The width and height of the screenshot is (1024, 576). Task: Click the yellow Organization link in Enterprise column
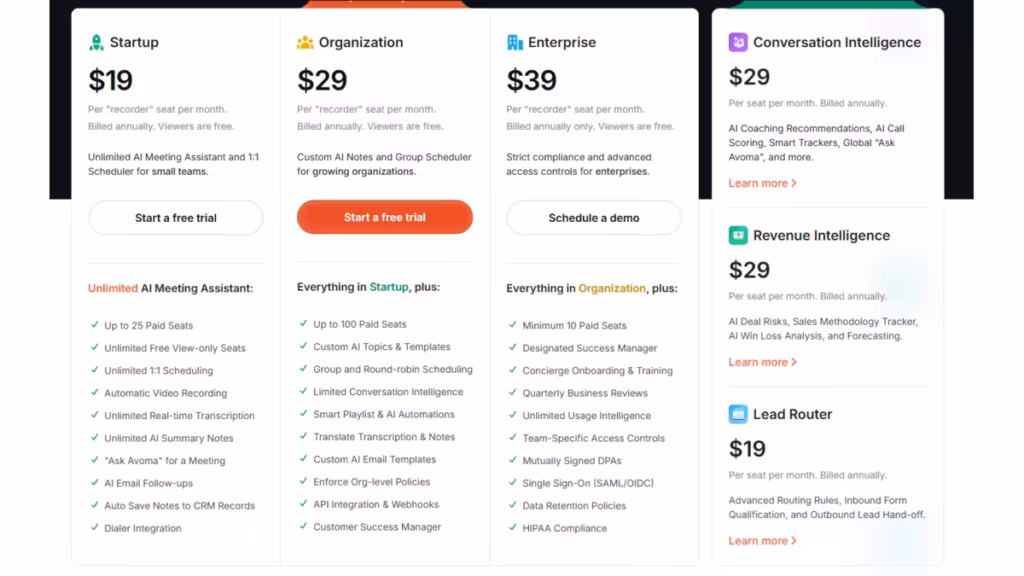[x=611, y=289]
